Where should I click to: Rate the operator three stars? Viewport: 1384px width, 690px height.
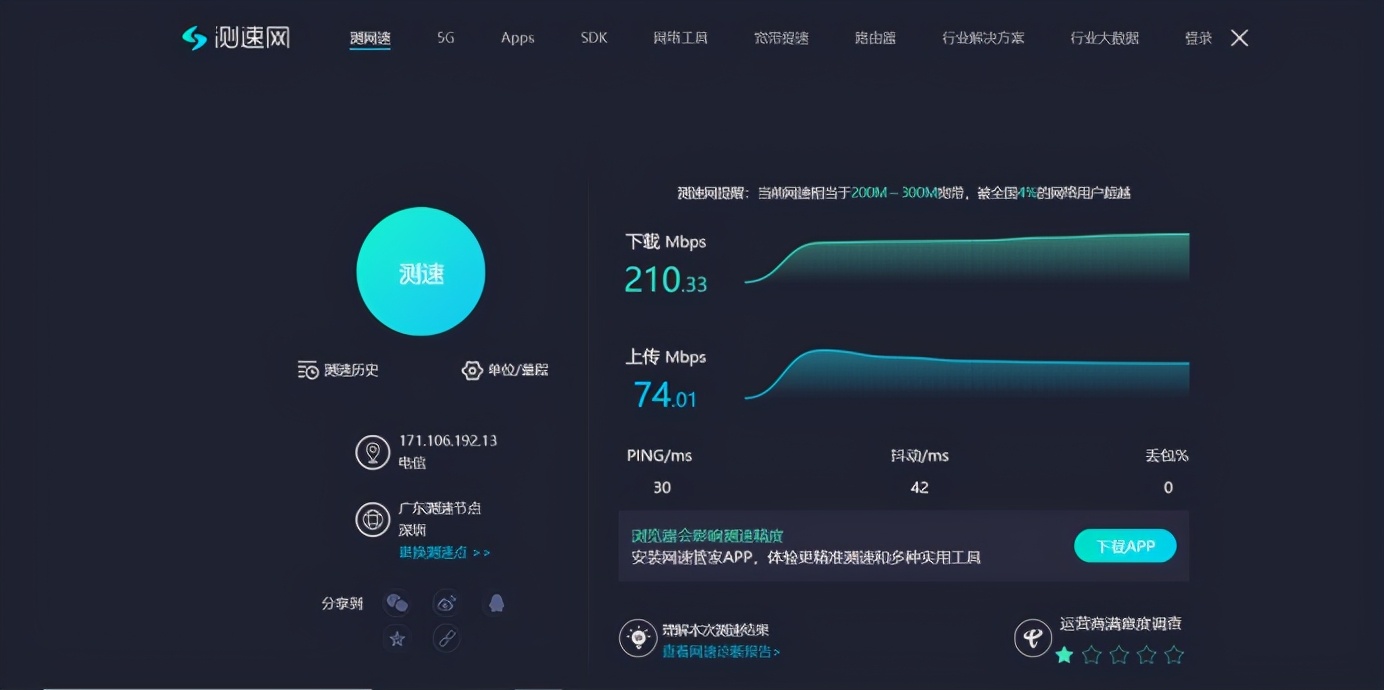tap(1119, 655)
